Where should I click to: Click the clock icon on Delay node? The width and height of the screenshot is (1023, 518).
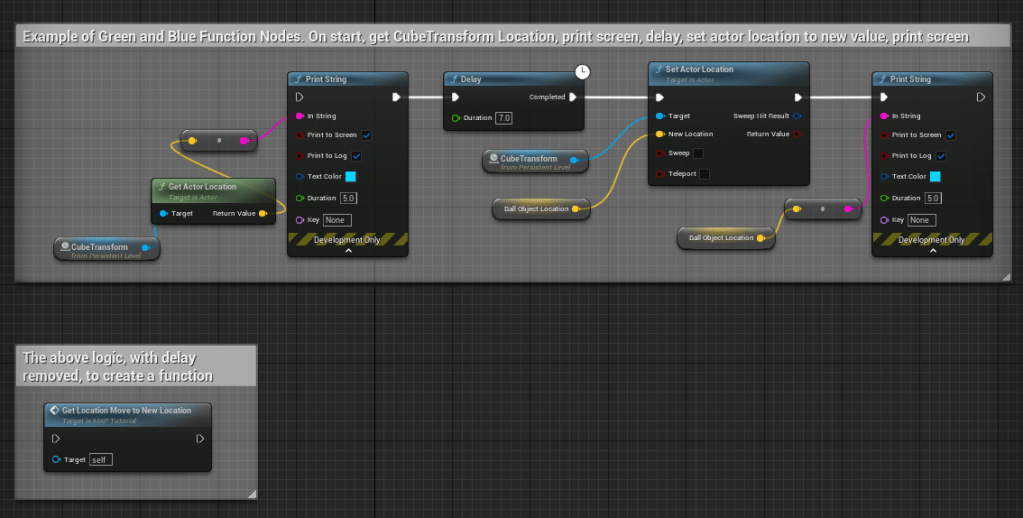[582, 72]
